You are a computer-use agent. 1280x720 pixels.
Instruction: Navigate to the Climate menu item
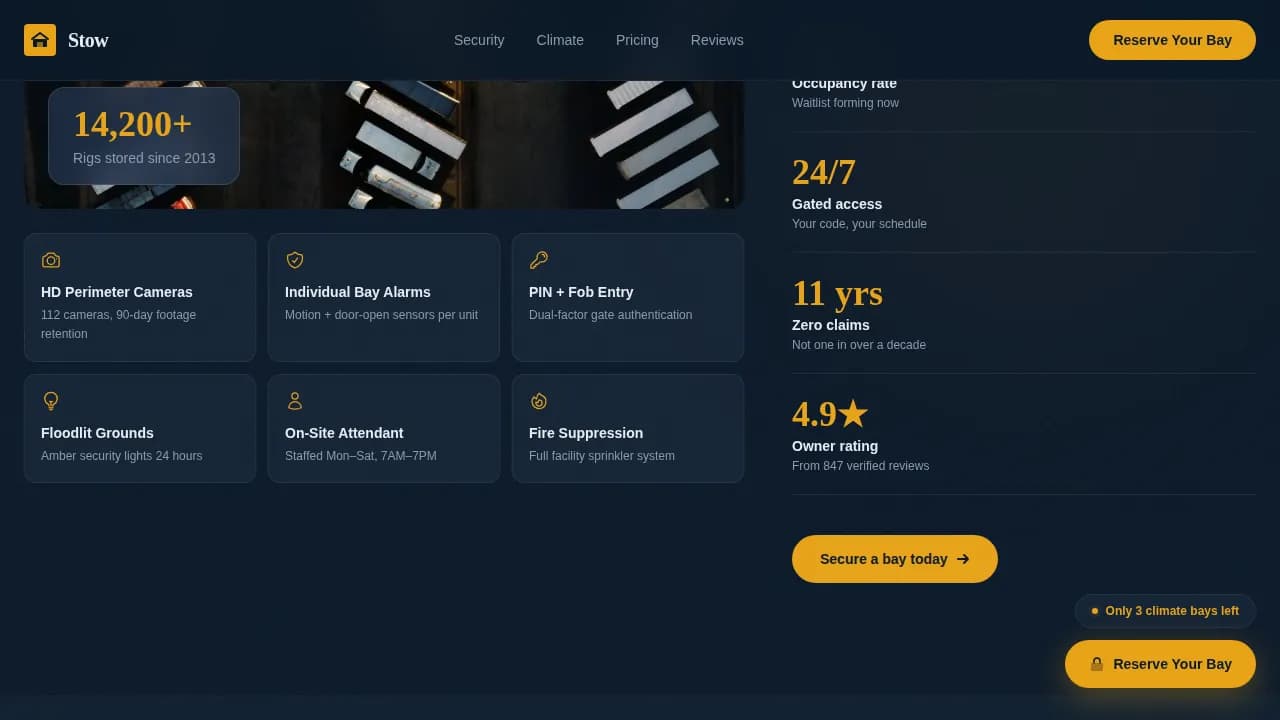[x=560, y=40]
